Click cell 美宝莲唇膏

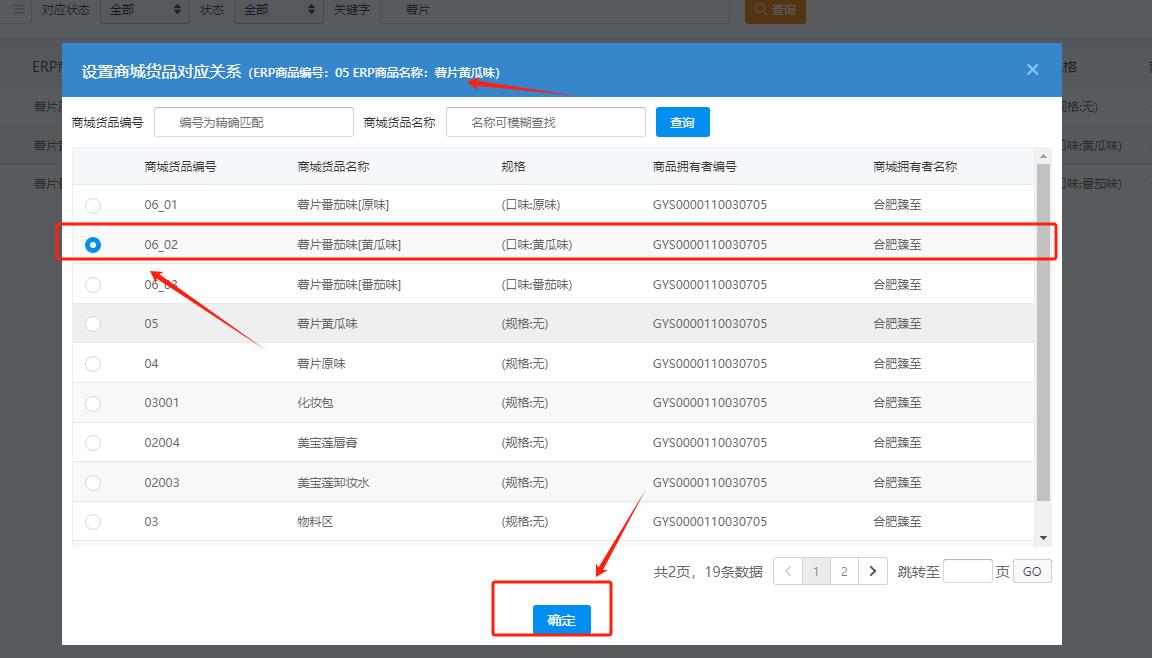327,443
